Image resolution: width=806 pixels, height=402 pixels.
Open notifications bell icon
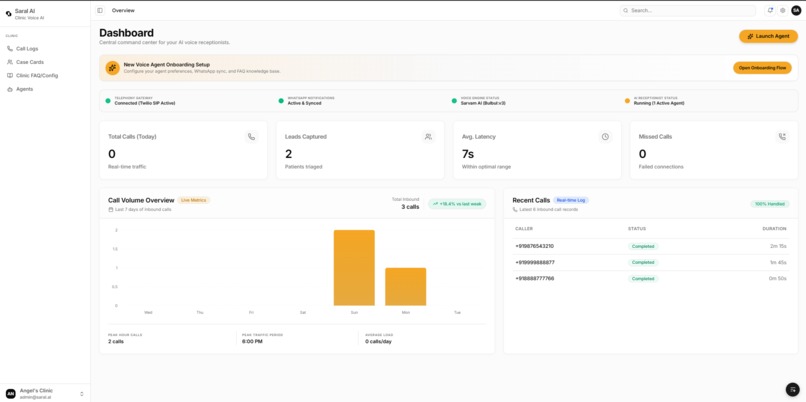pyautogui.click(x=770, y=10)
